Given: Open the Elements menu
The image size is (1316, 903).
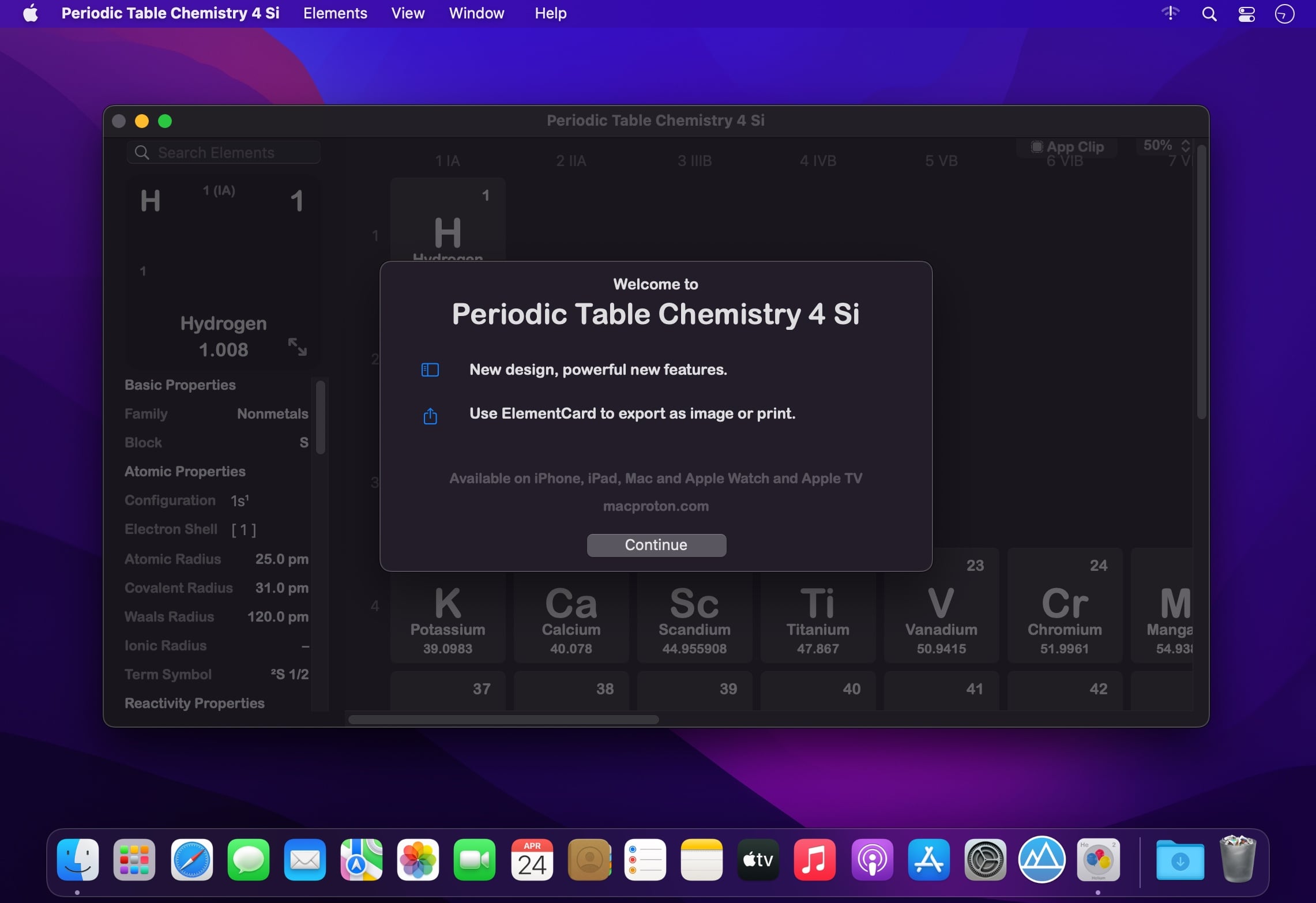Looking at the screenshot, I should (x=335, y=13).
